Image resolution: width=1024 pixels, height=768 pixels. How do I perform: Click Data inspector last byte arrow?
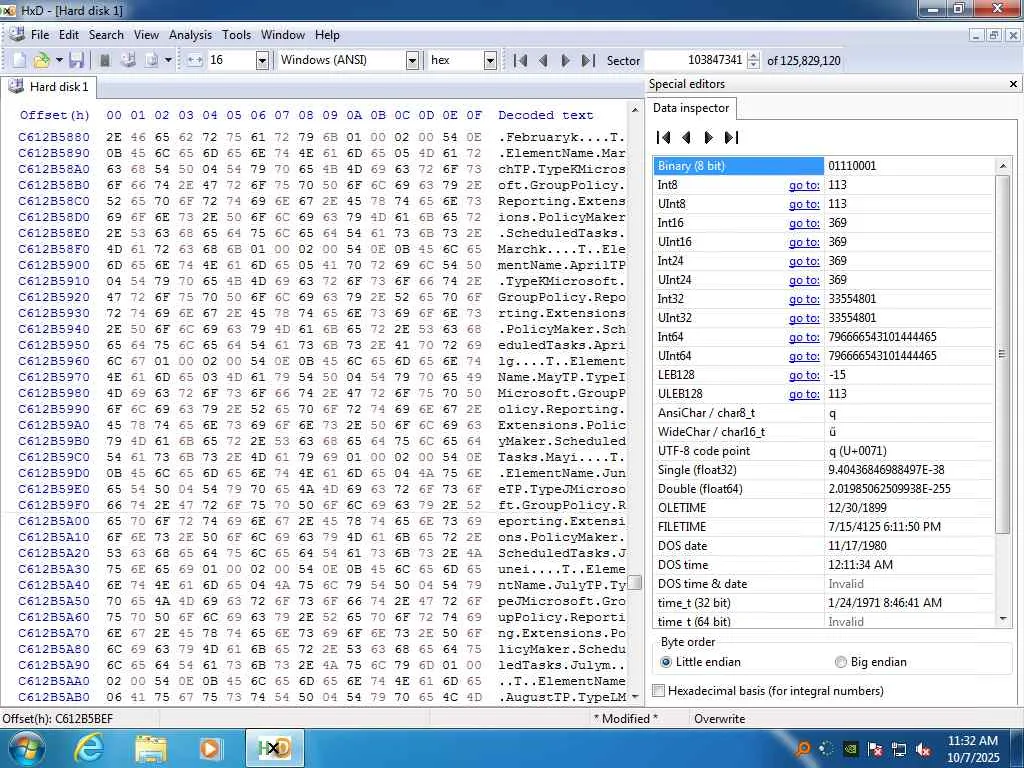731,137
